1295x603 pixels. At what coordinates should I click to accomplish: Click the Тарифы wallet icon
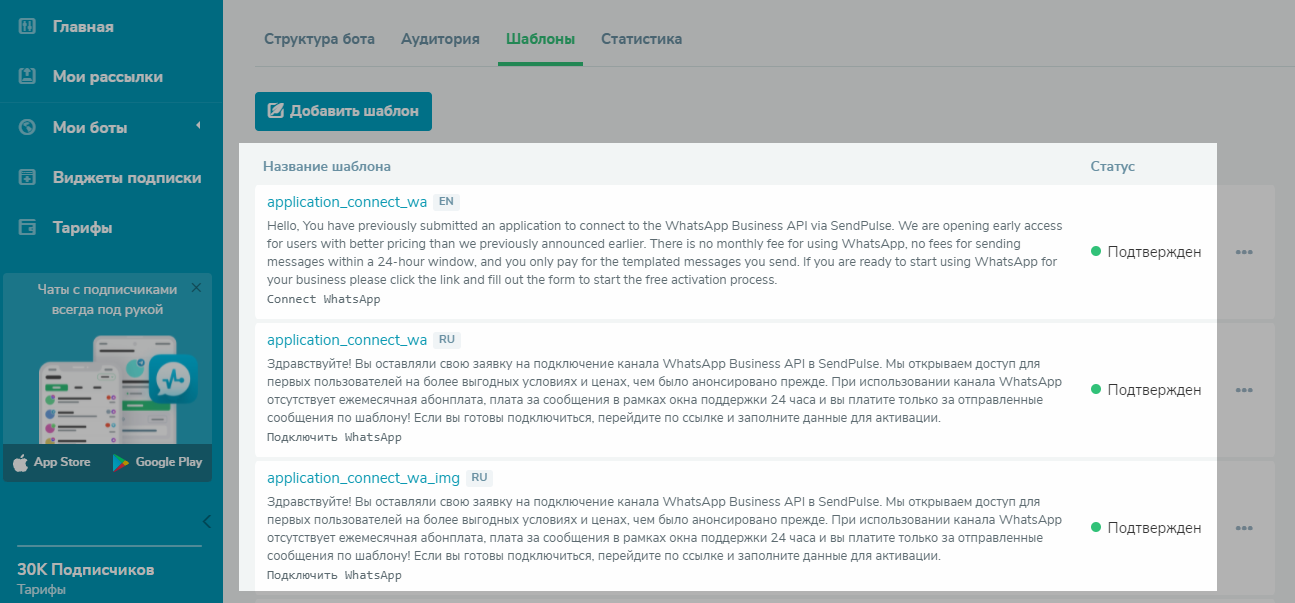28,227
